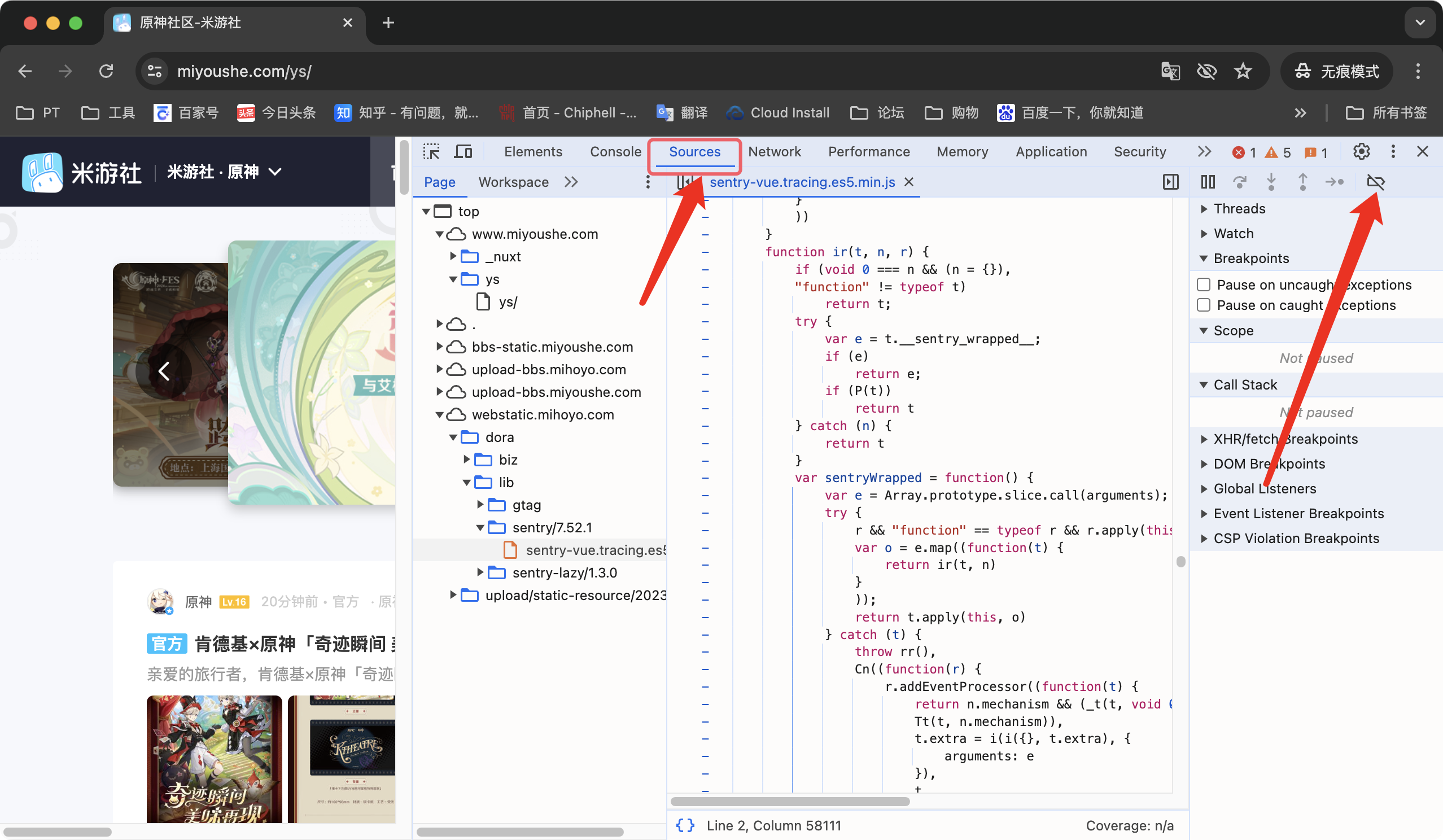Show more navigator tabs chevron
The image size is (1443, 840).
tap(571, 182)
